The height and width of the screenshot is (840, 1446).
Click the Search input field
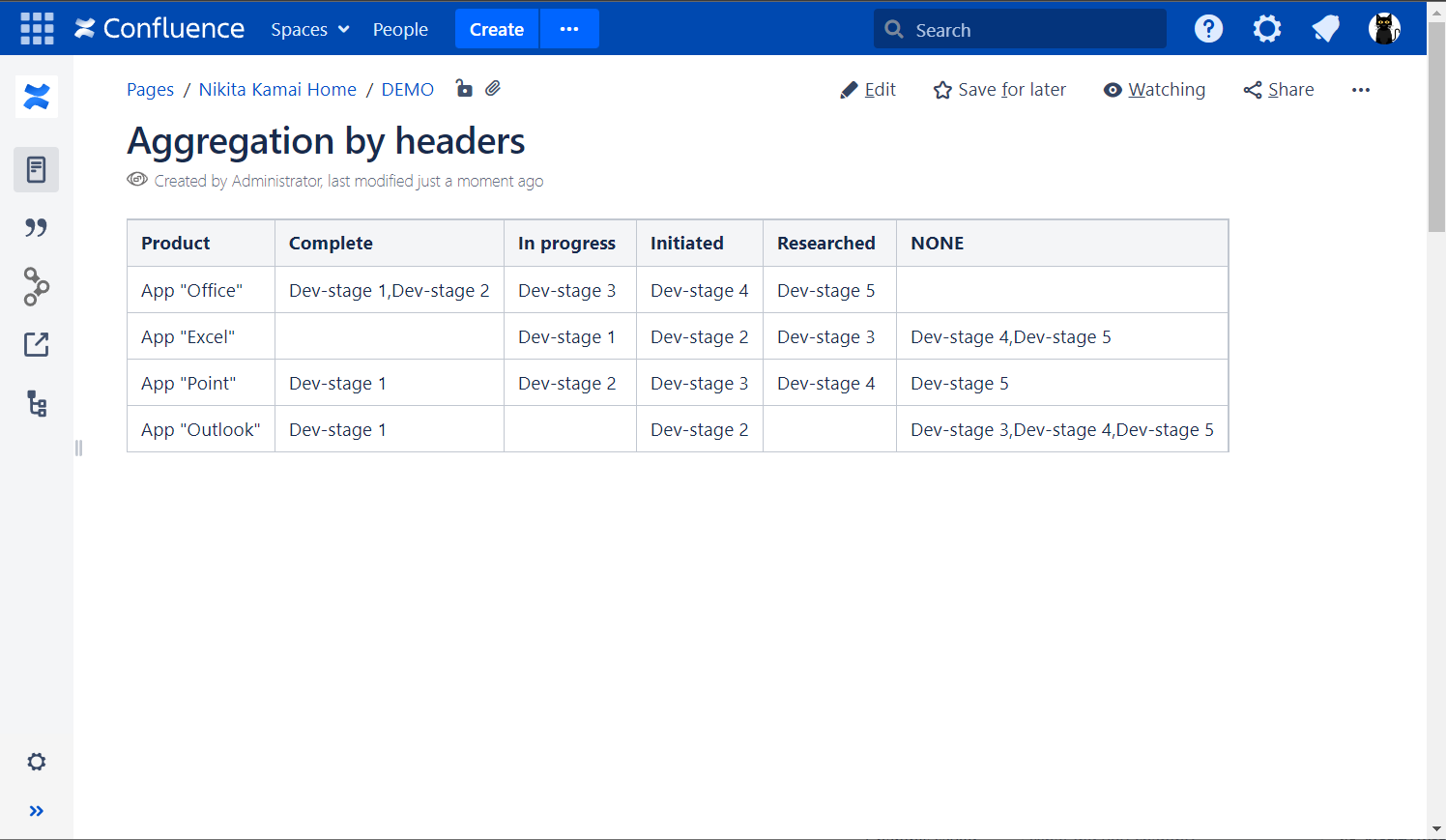tap(1025, 30)
